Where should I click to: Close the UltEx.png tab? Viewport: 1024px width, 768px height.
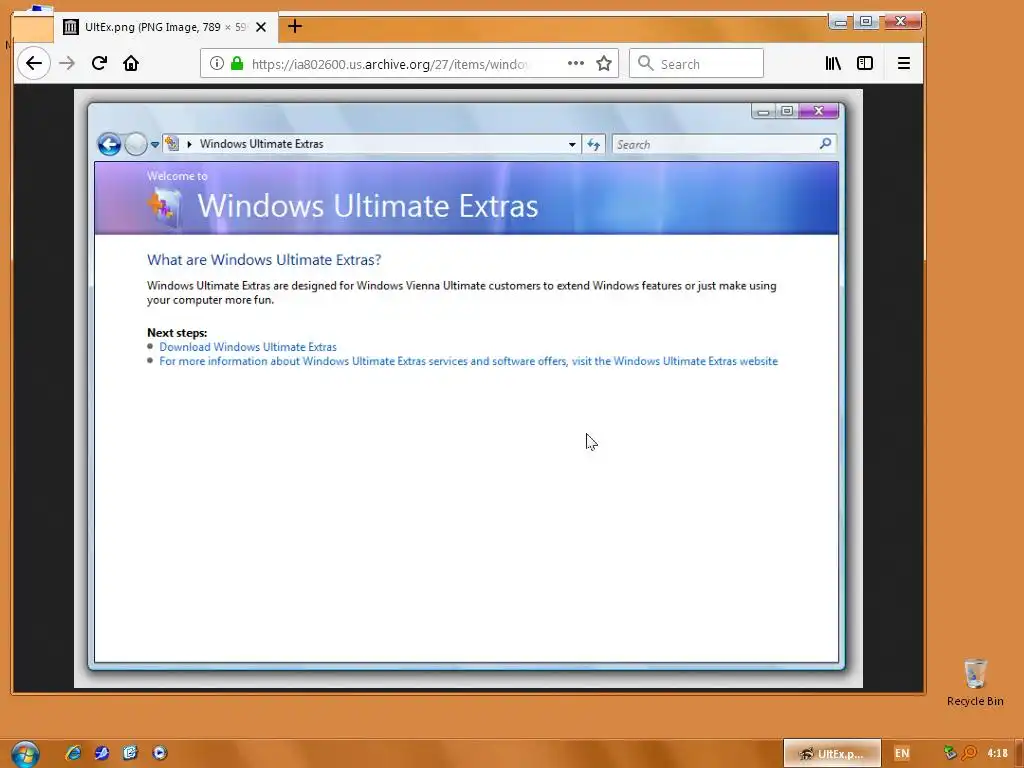pyautogui.click(x=261, y=27)
